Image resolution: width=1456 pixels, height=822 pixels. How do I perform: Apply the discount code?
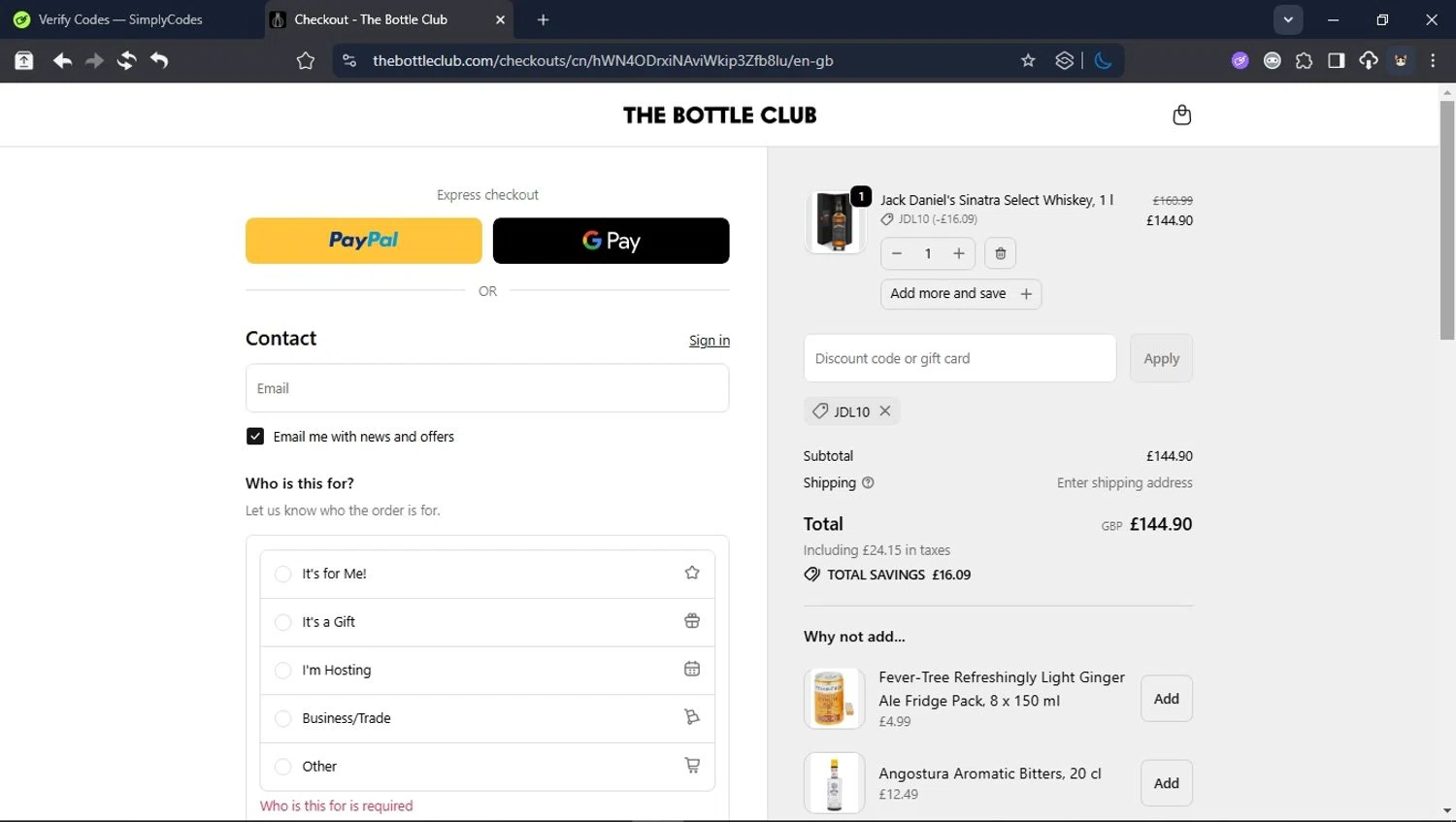click(1162, 358)
